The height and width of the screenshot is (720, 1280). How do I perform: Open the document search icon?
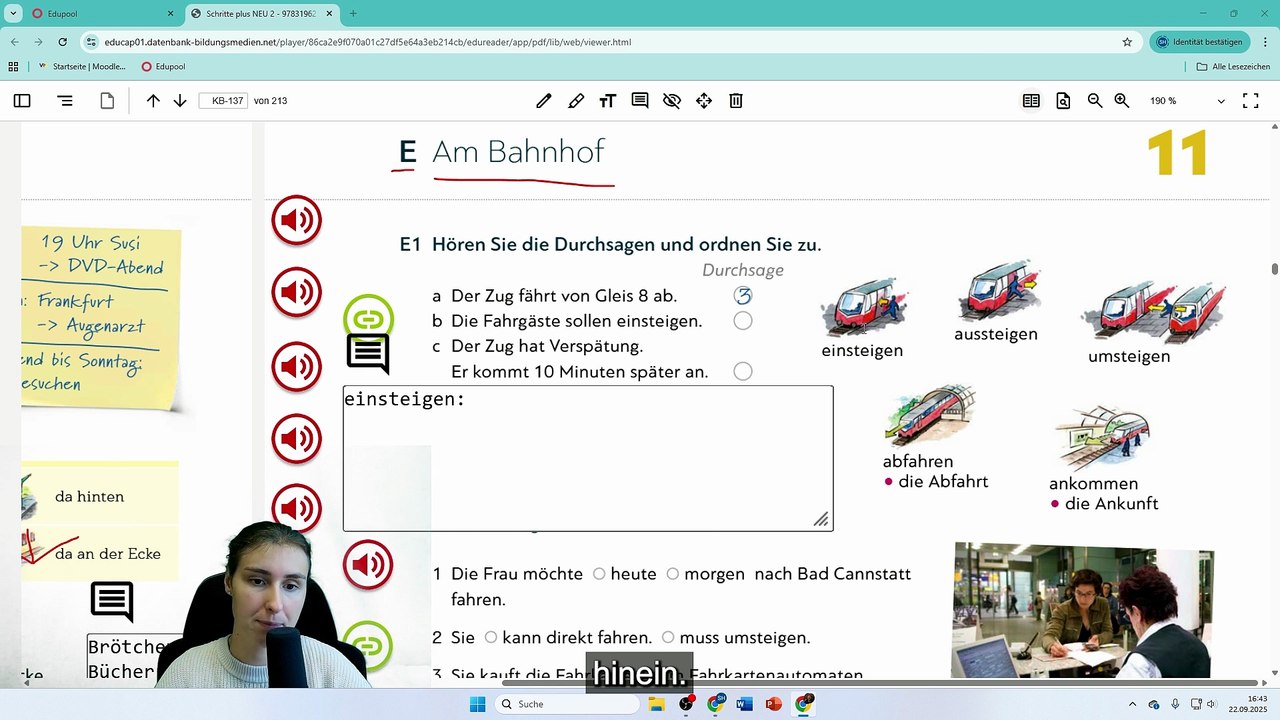click(x=1063, y=101)
